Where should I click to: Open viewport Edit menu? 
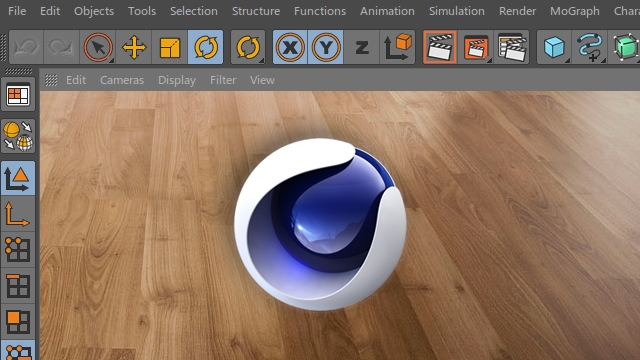tap(76, 80)
